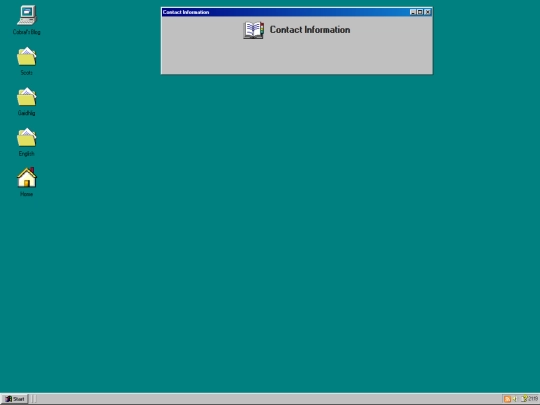Click the help question mark tray icon

point(524,399)
